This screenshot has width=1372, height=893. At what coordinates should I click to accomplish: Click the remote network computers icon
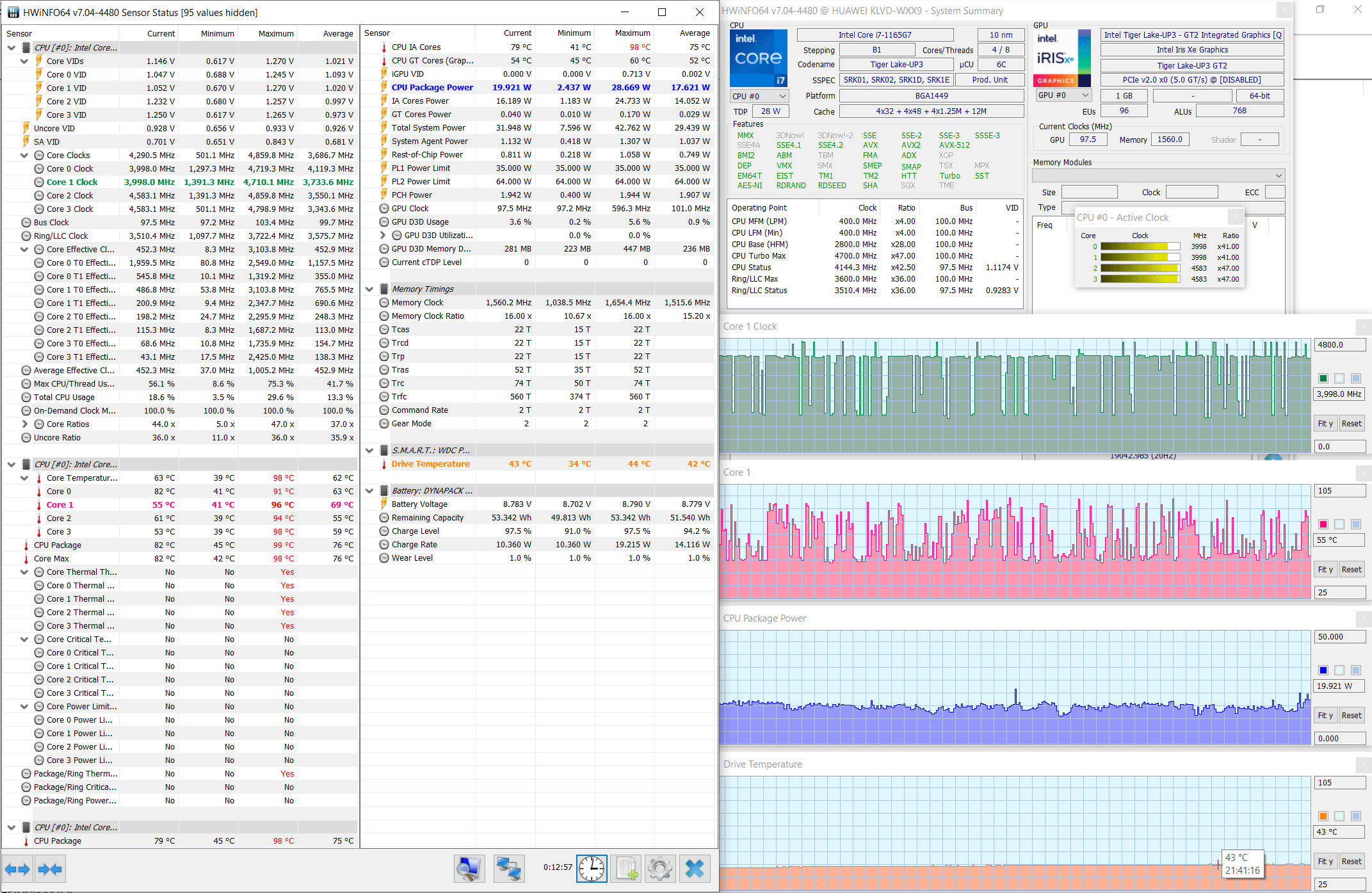coord(509,869)
